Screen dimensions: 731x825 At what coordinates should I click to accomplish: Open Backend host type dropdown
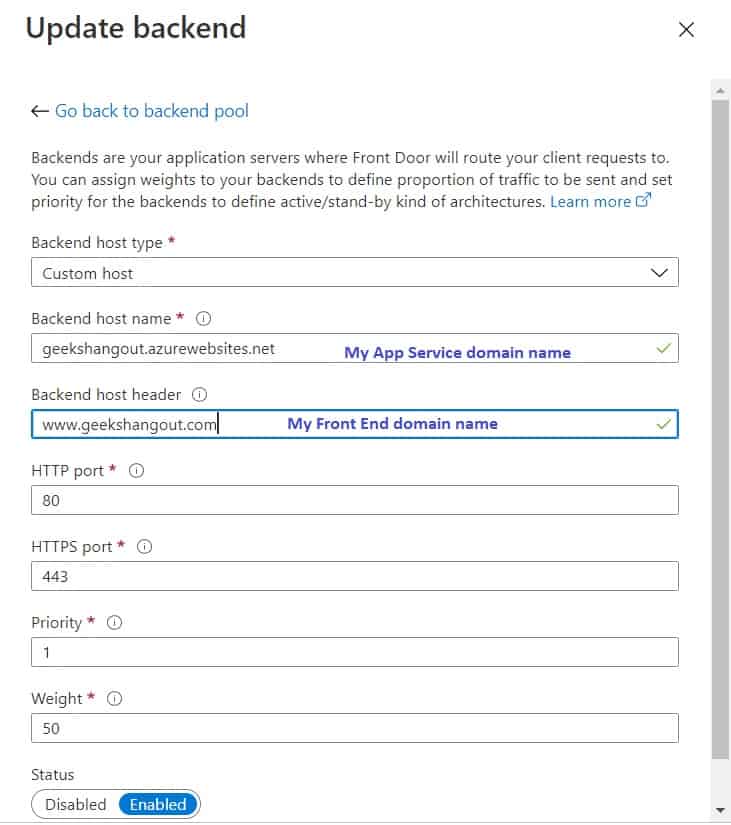pyautogui.click(x=355, y=273)
